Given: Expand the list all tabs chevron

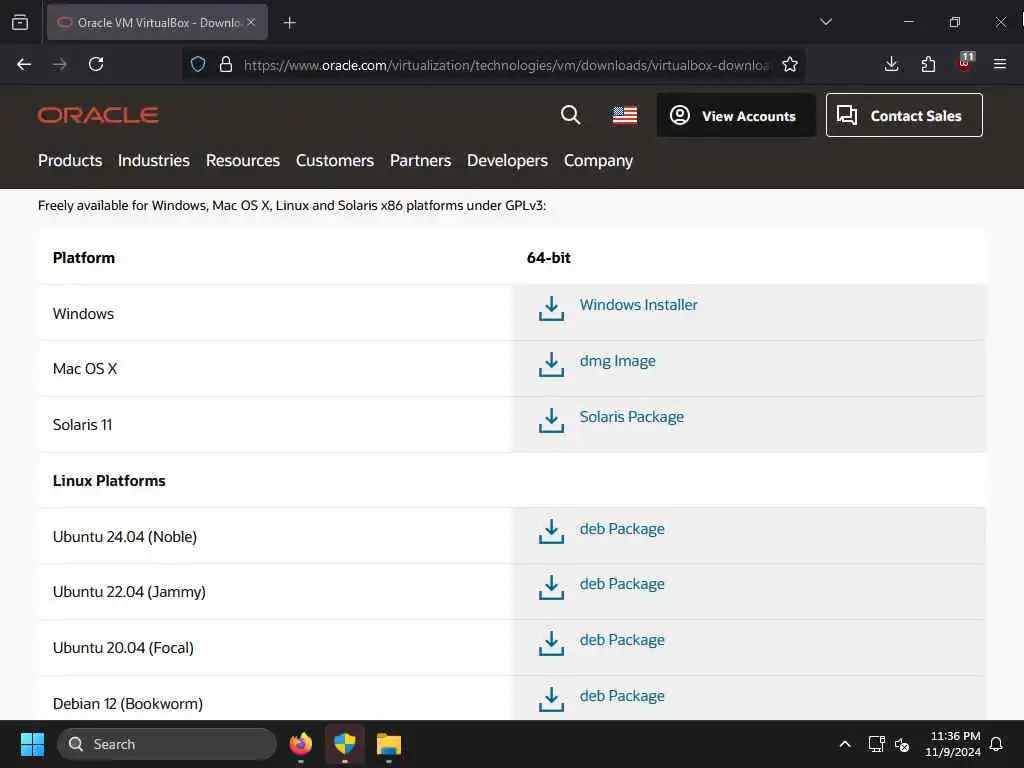Looking at the screenshot, I should pos(825,22).
